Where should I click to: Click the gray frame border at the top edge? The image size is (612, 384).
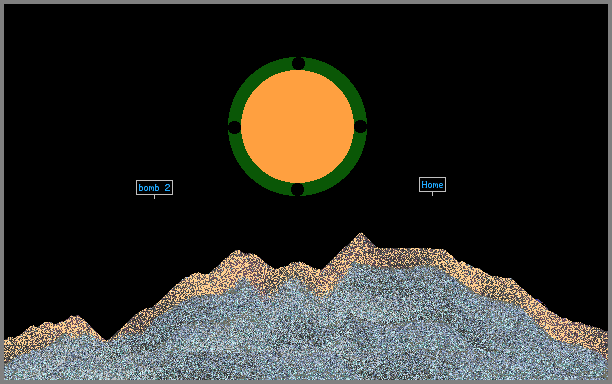[x=306, y=2]
